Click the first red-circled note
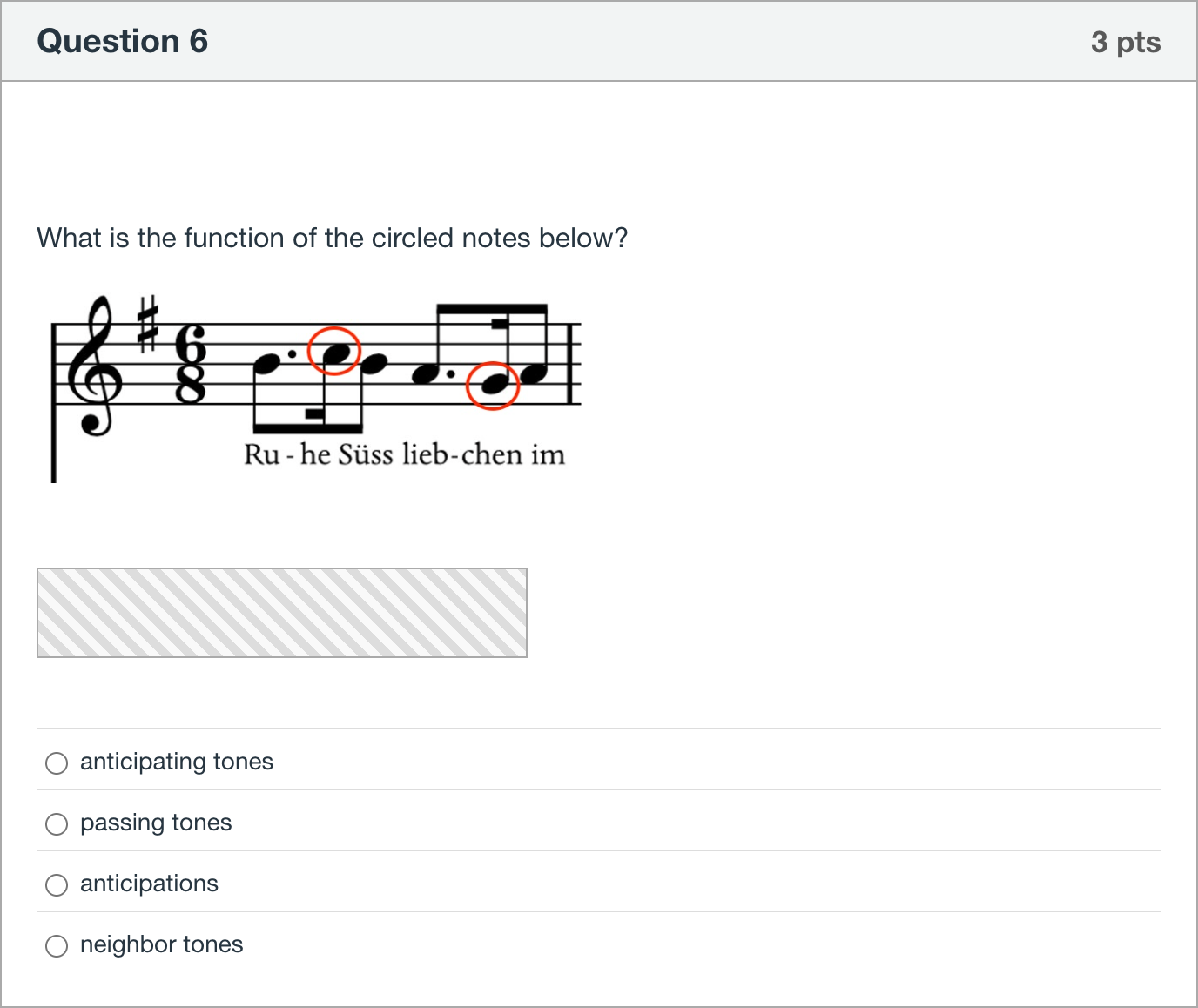Screen dimensions: 1198x1008 click(x=335, y=351)
